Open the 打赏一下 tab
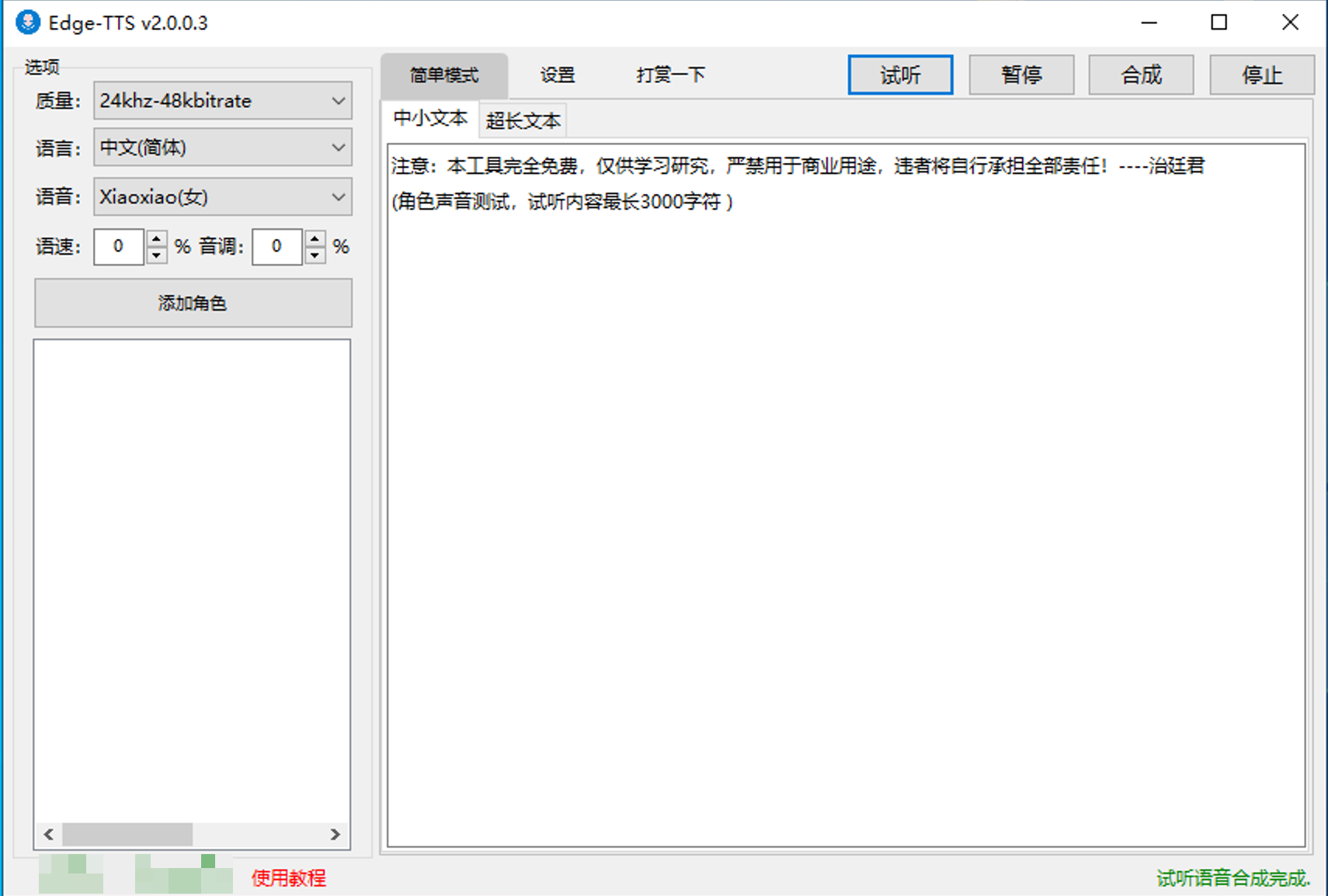 (x=670, y=75)
